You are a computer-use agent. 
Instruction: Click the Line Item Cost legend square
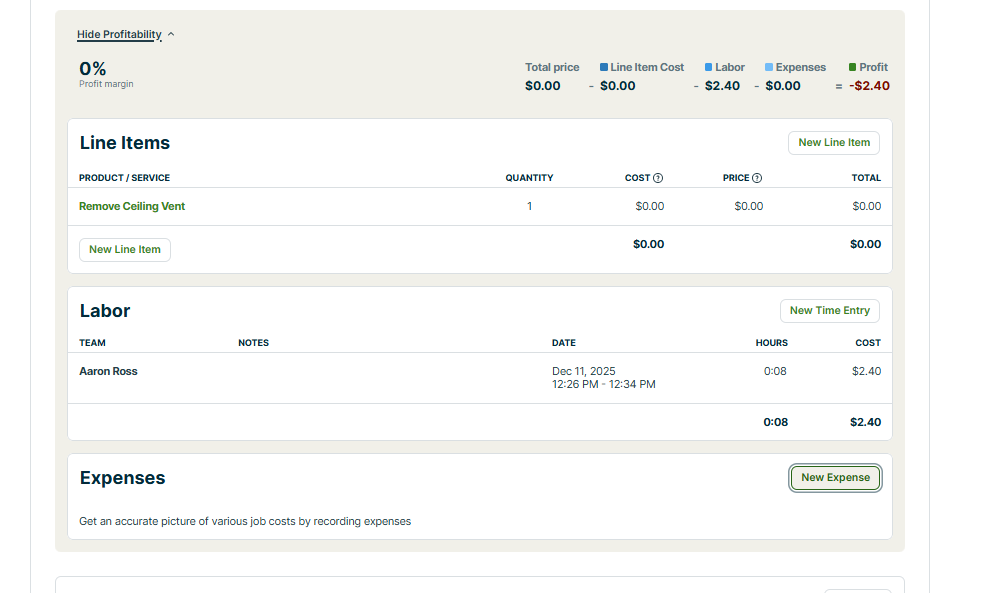point(604,67)
